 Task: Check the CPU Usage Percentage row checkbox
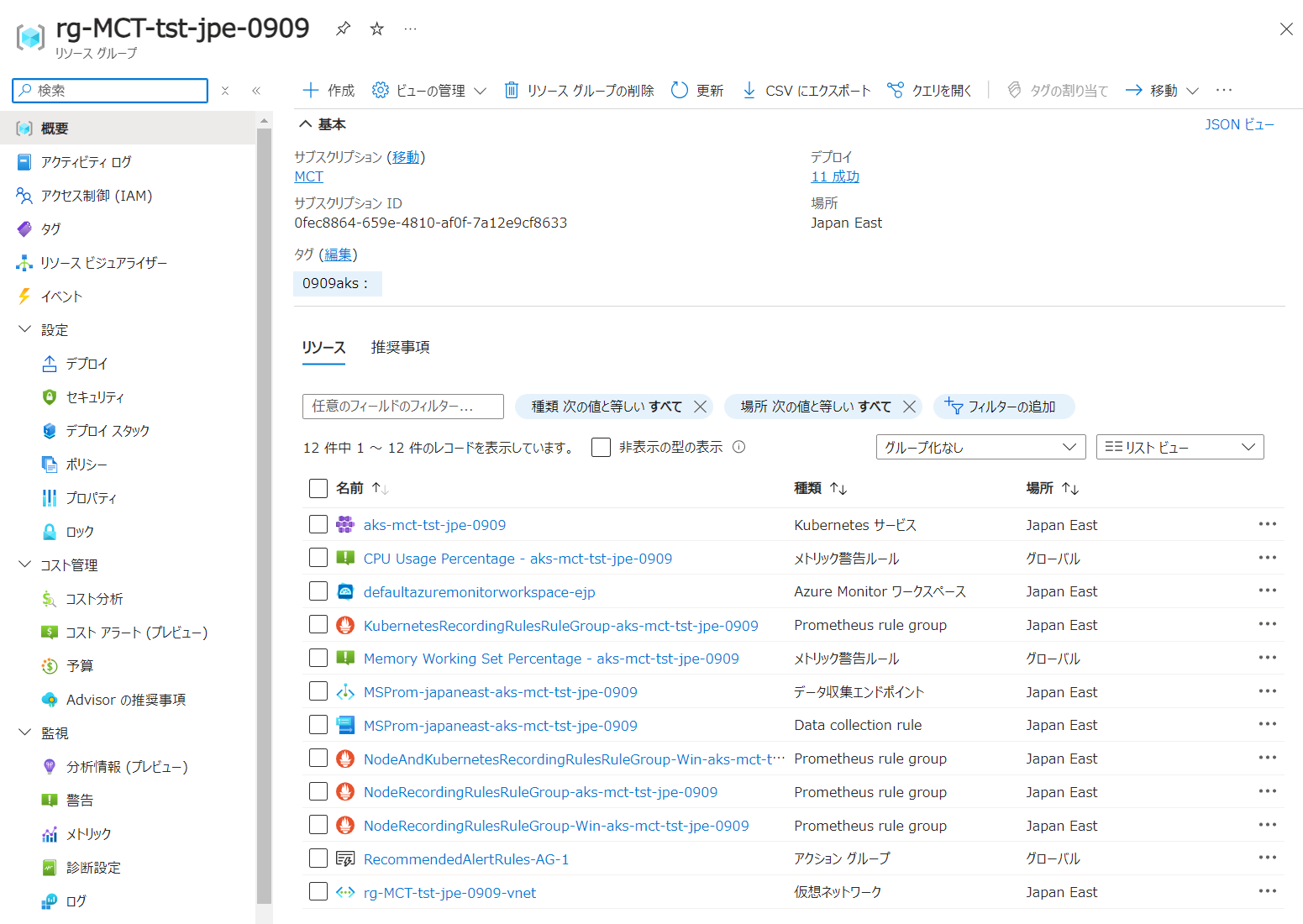(318, 558)
